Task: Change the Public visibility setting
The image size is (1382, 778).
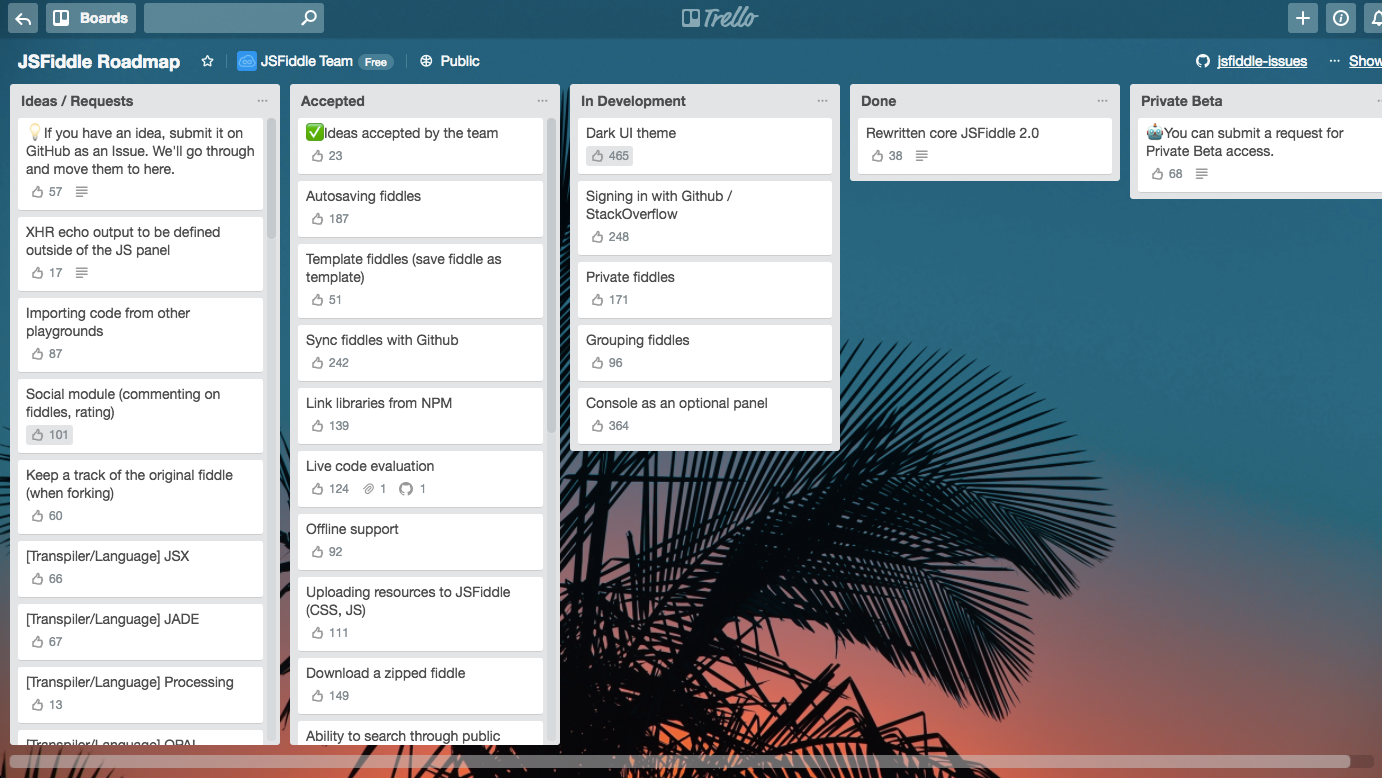Action: (x=450, y=61)
